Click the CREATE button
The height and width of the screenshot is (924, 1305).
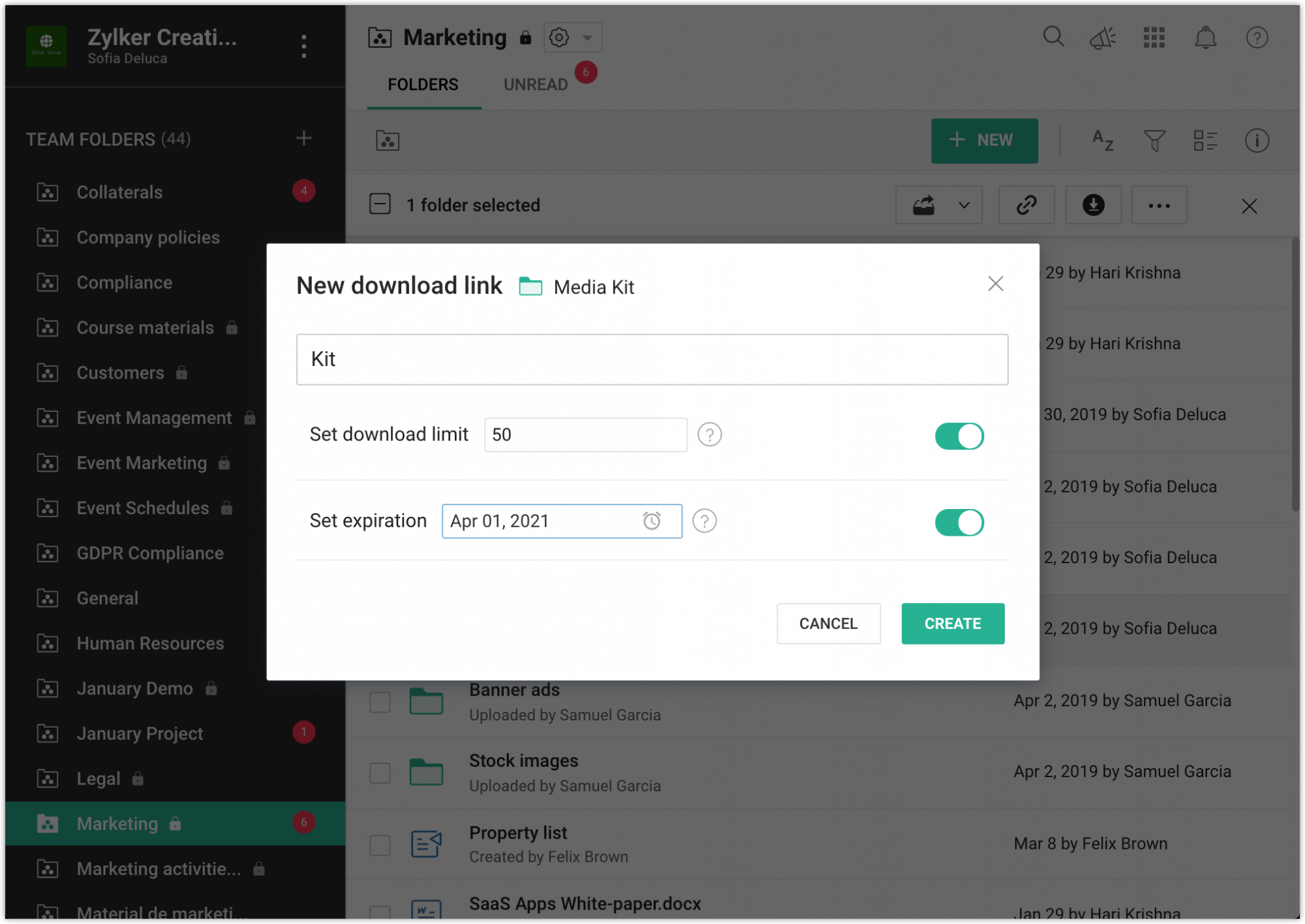pos(952,623)
